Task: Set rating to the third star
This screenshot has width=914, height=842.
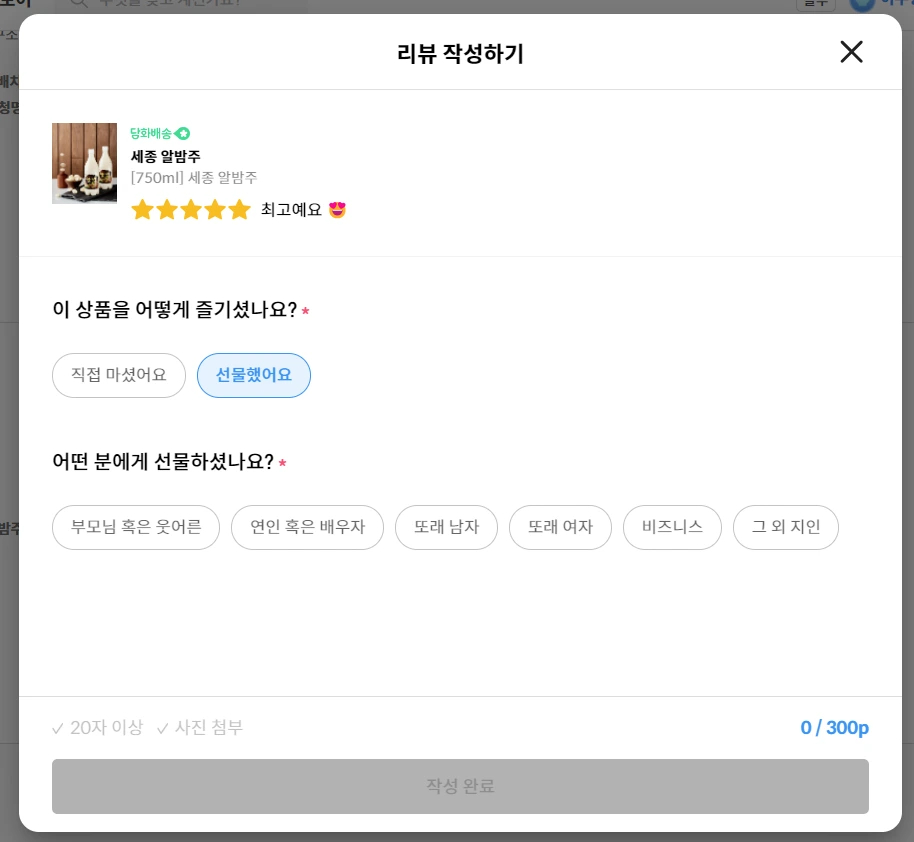Action: point(191,209)
